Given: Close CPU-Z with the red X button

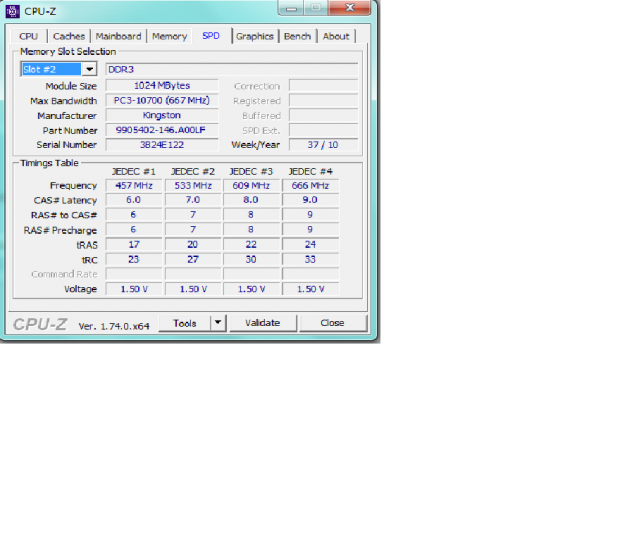Looking at the screenshot, I should point(350,8).
